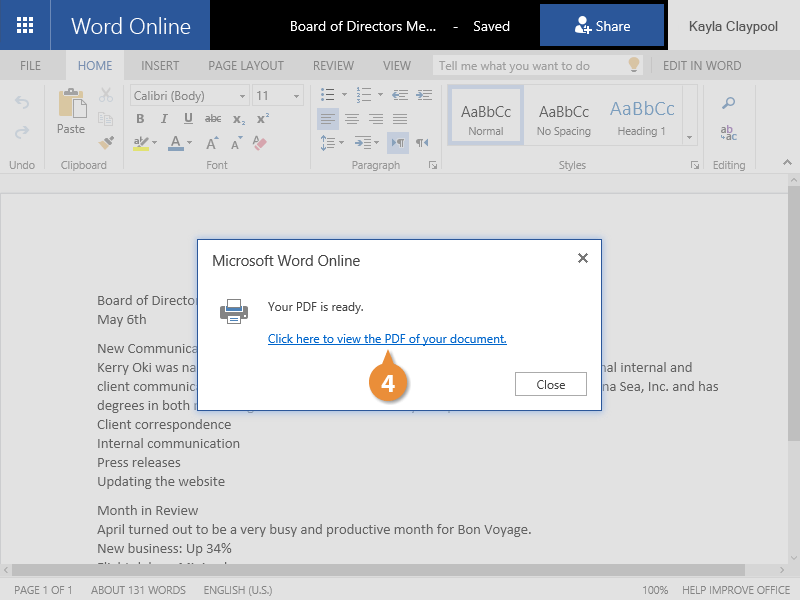Open the app launcher waffle icon

pos(25,26)
